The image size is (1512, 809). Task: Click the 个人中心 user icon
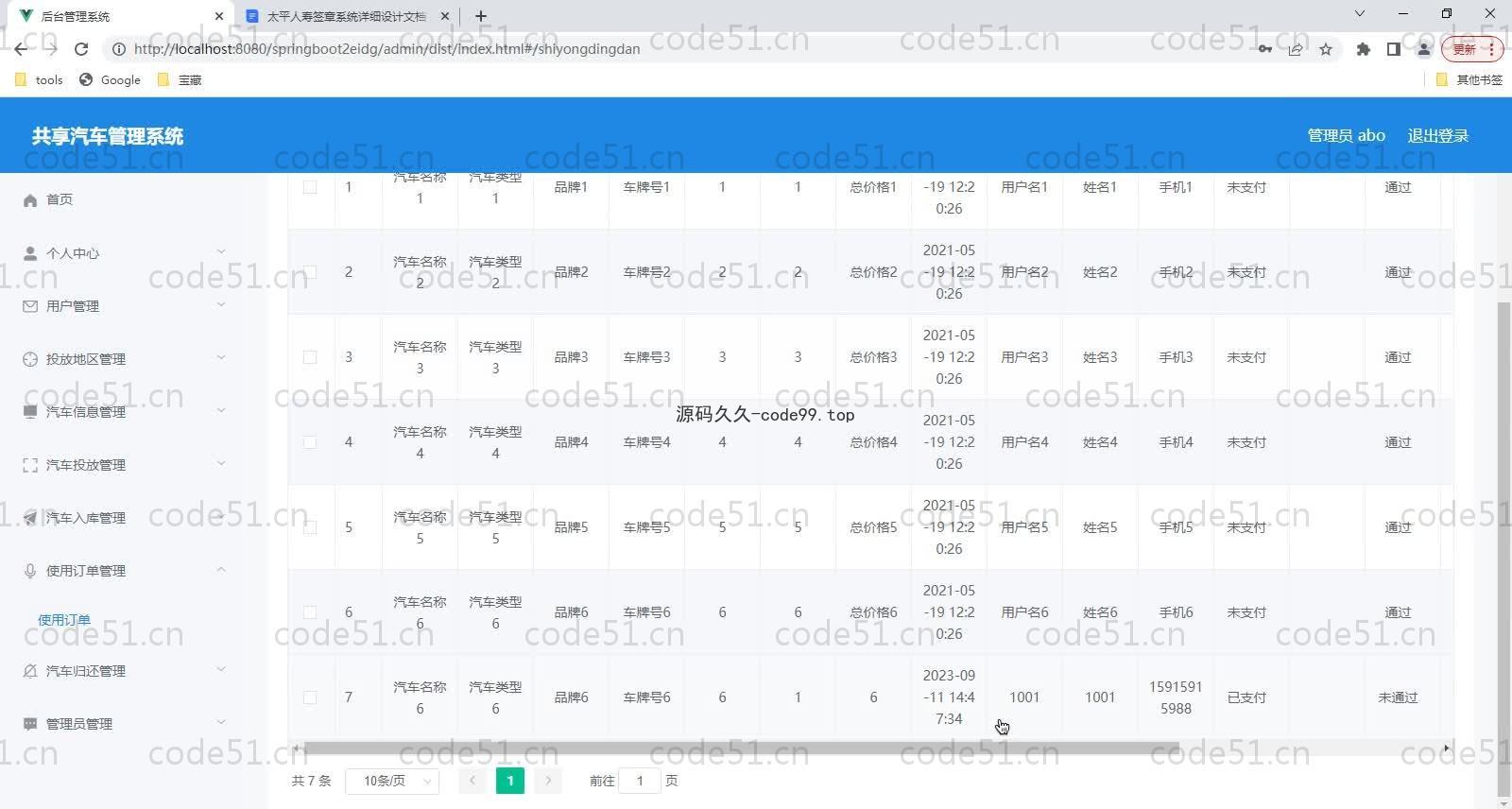tap(30, 253)
